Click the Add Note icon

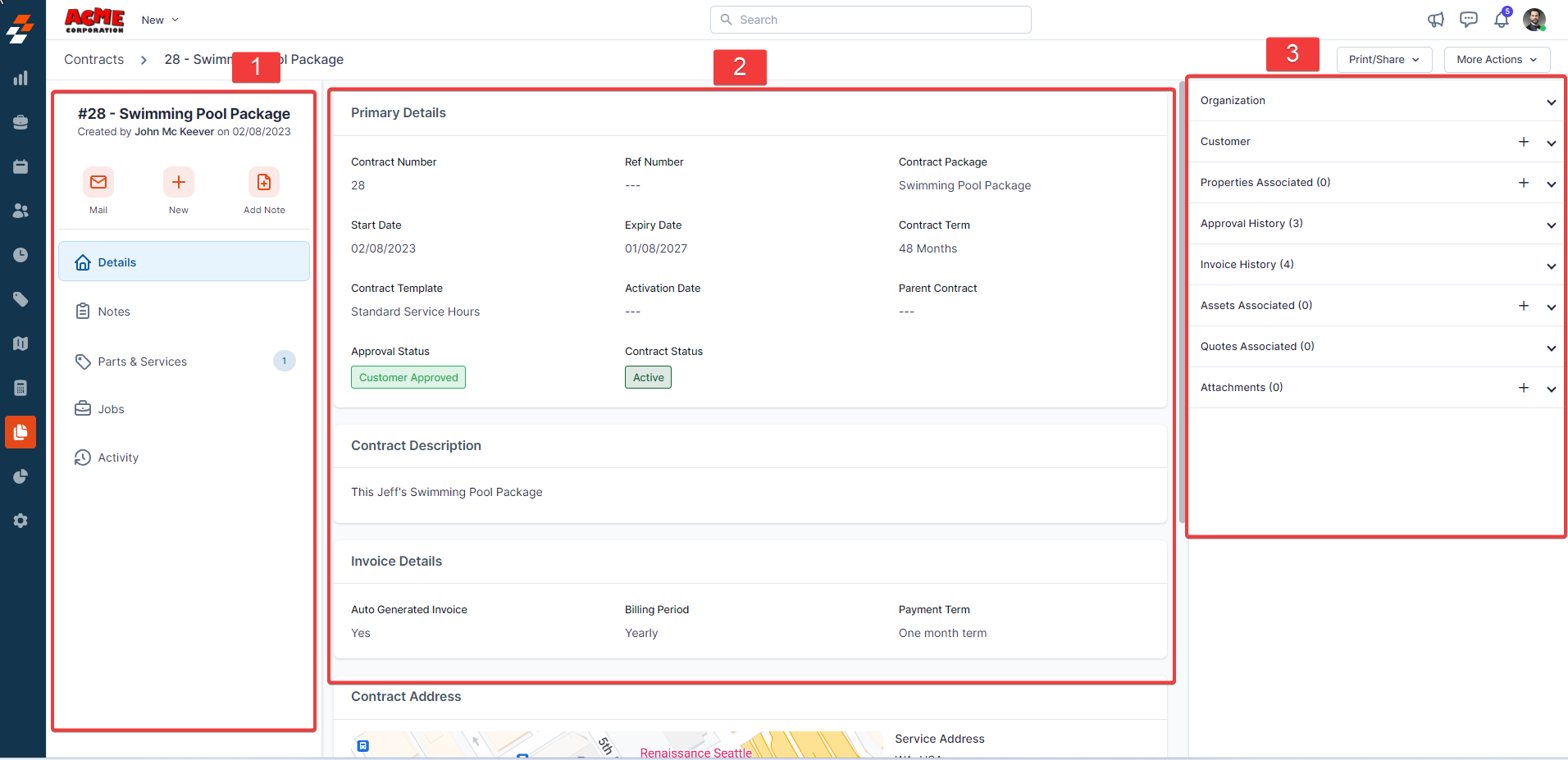[x=263, y=182]
